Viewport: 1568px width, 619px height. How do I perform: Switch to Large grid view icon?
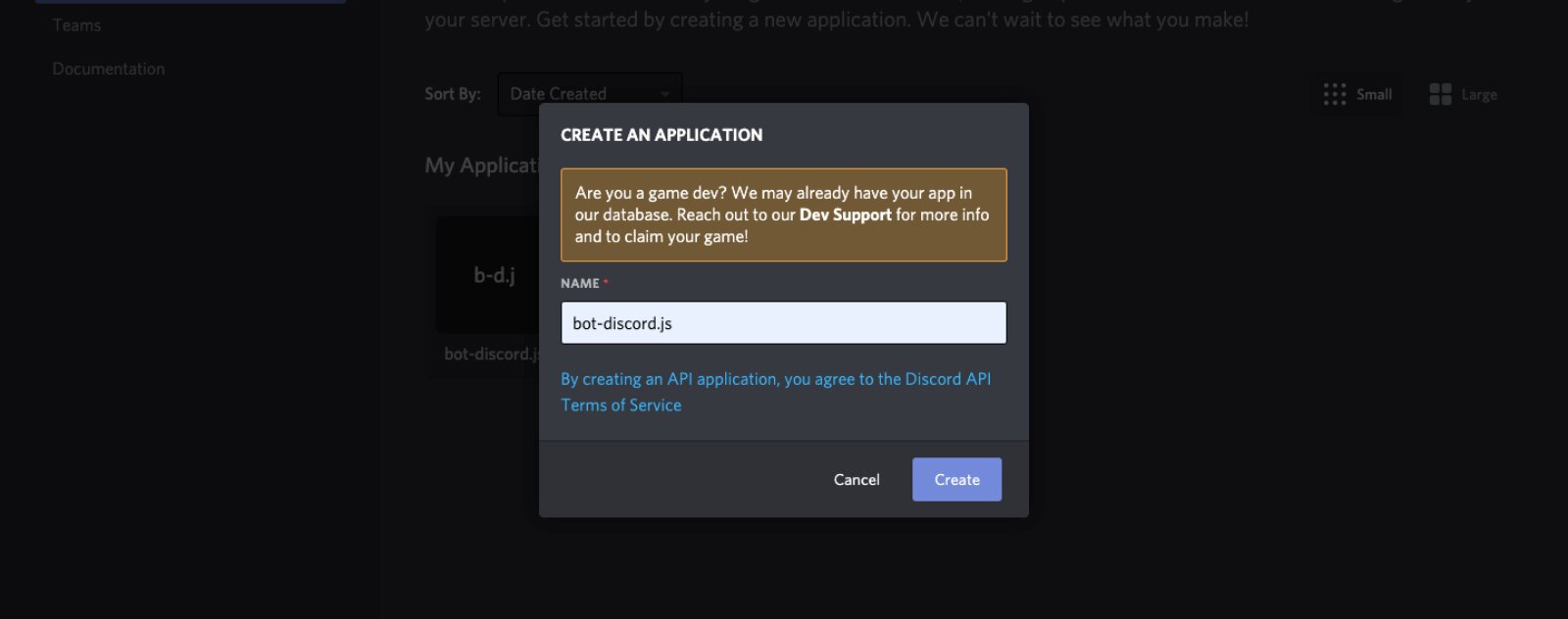(x=1440, y=94)
